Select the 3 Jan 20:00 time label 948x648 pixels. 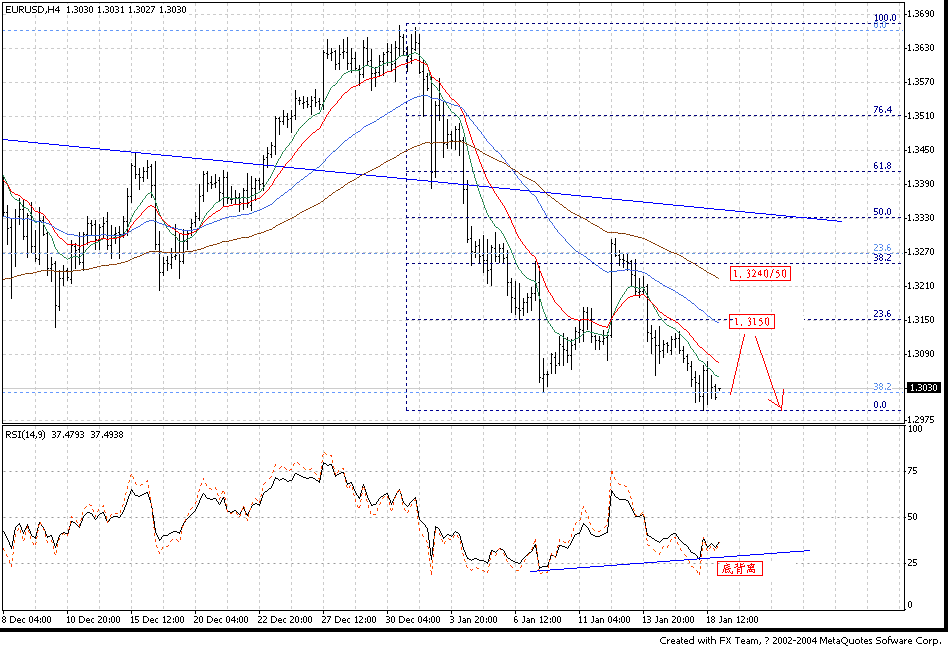click(473, 620)
